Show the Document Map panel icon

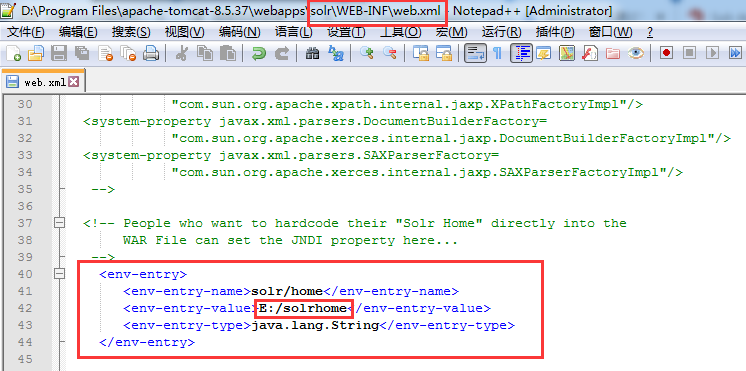(567, 53)
